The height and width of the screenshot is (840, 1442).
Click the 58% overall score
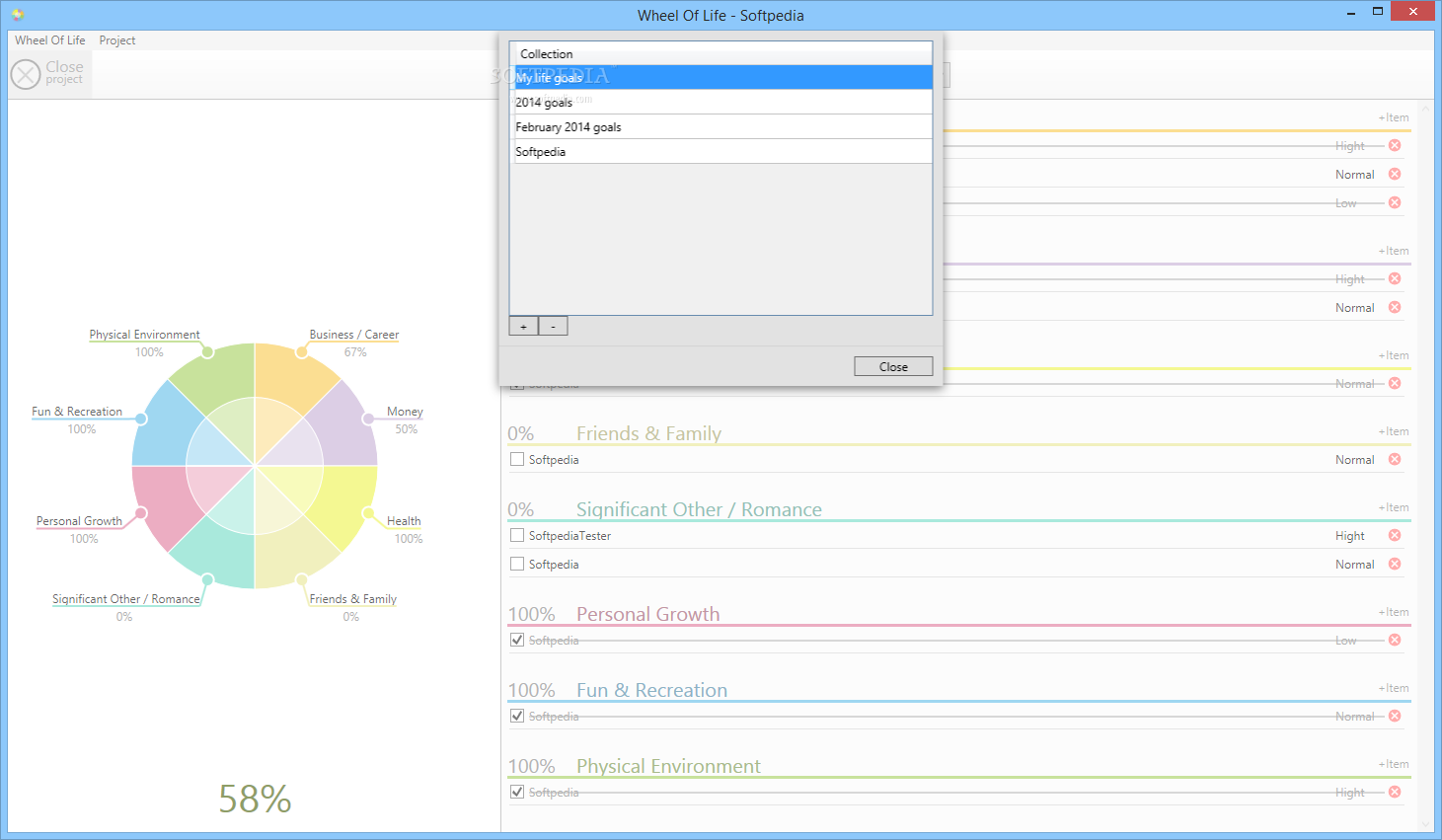pyautogui.click(x=255, y=799)
